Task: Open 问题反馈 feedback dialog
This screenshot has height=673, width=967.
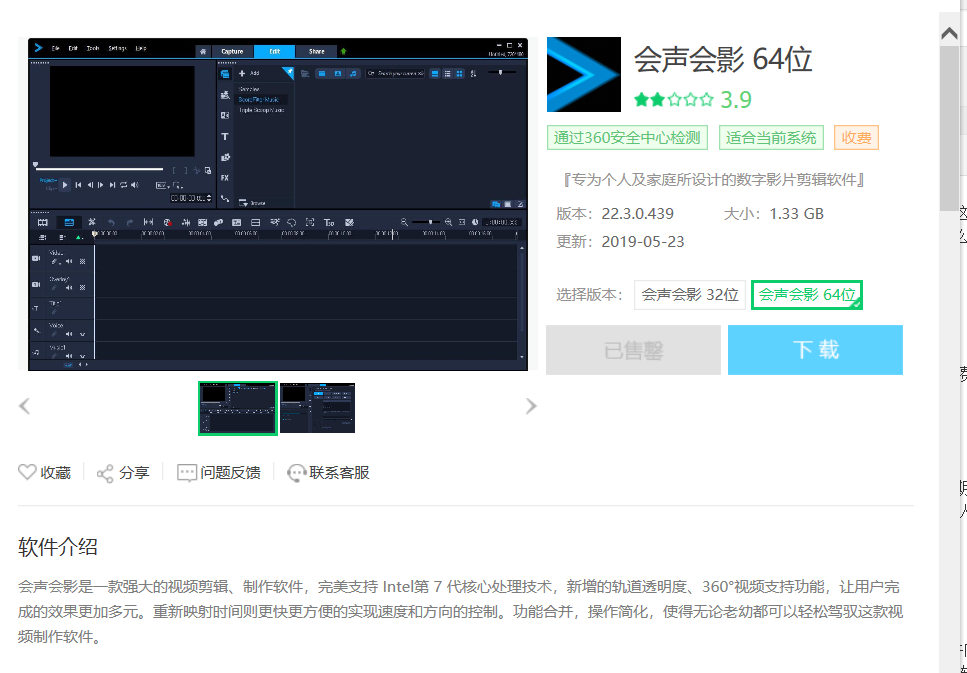Action: click(219, 473)
